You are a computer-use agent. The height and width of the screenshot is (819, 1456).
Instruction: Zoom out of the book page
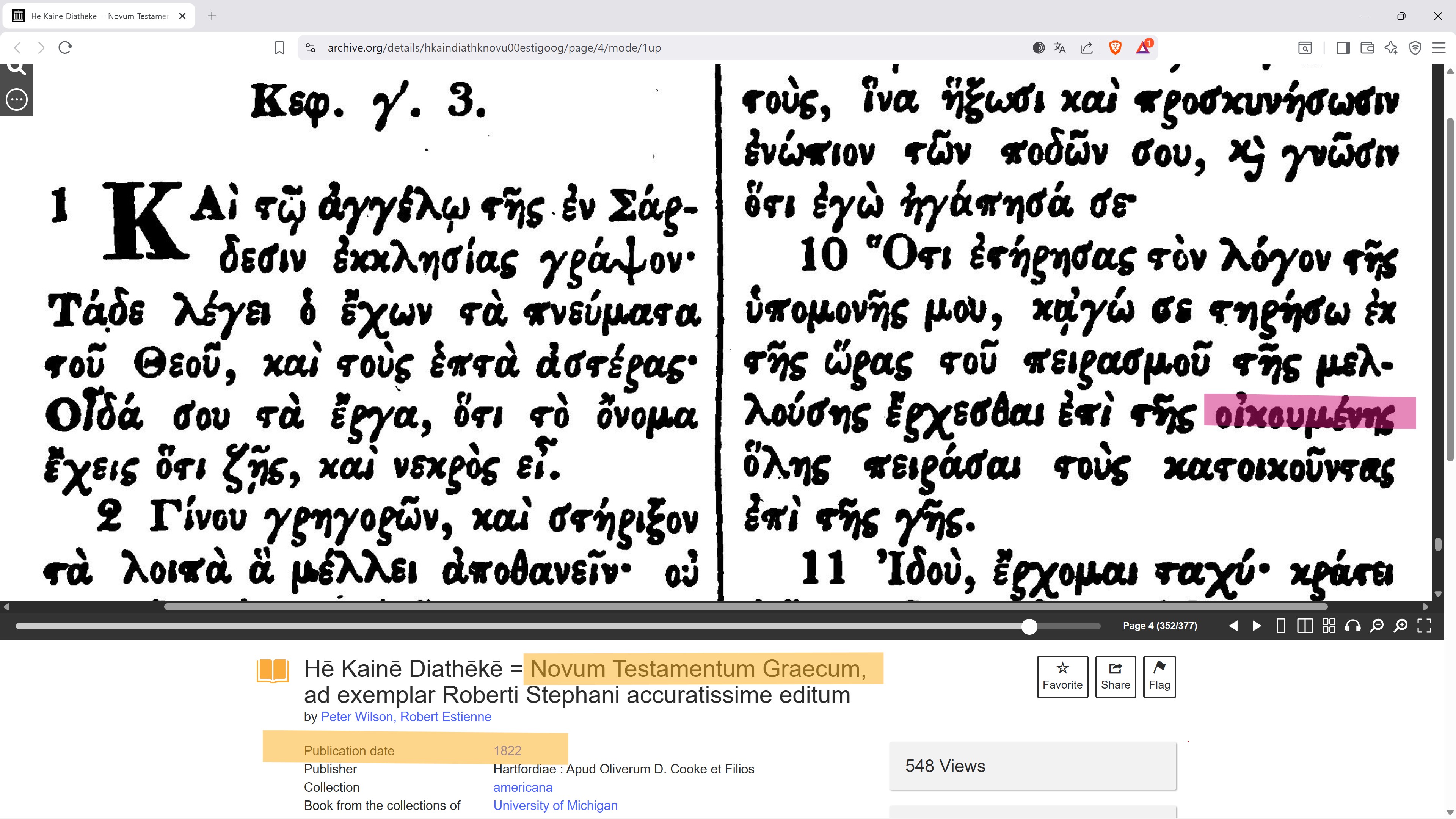1377,626
